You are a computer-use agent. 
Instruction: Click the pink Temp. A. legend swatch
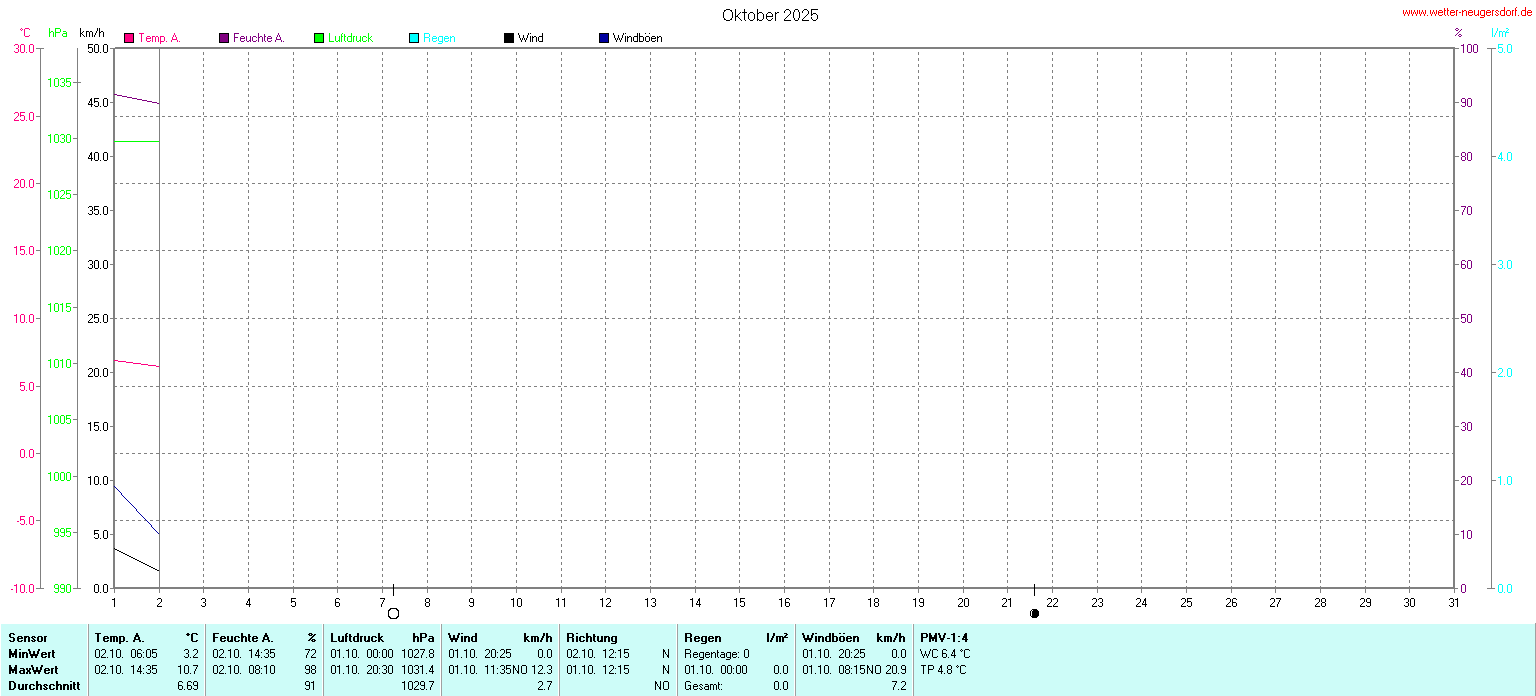(129, 38)
